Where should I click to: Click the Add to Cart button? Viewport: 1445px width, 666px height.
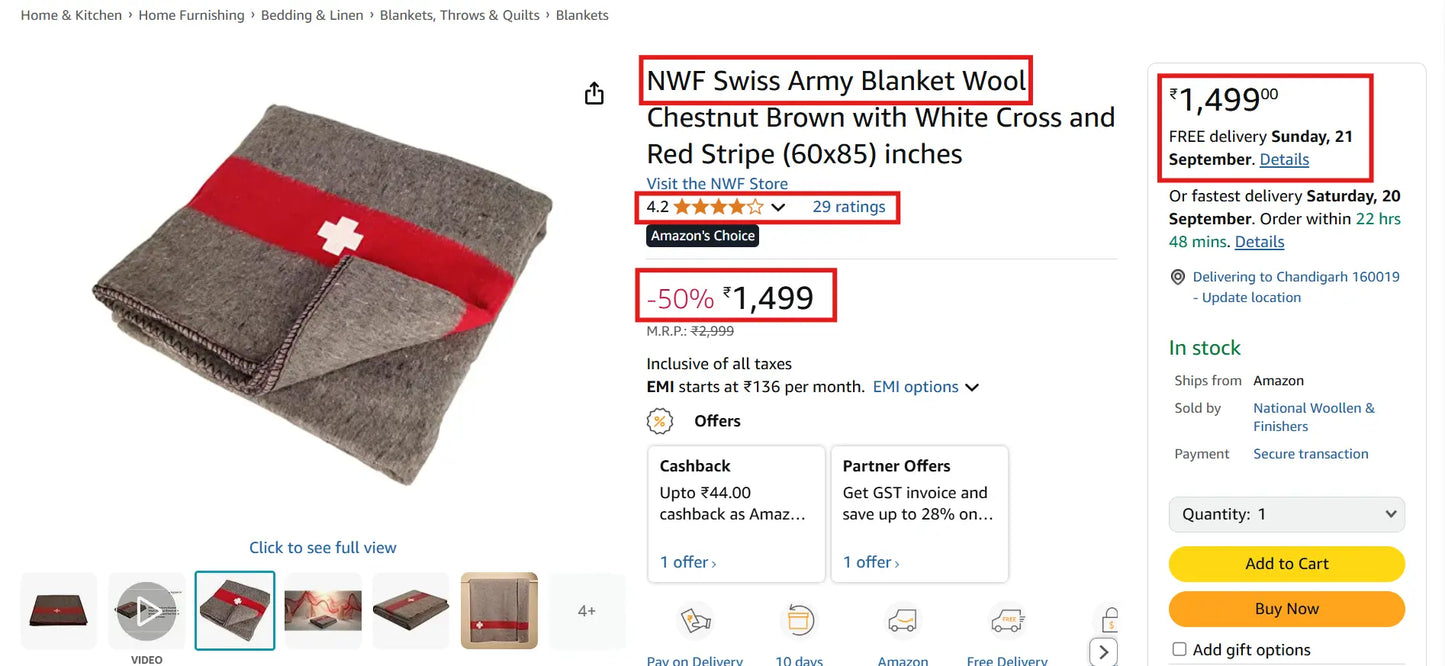1286,563
